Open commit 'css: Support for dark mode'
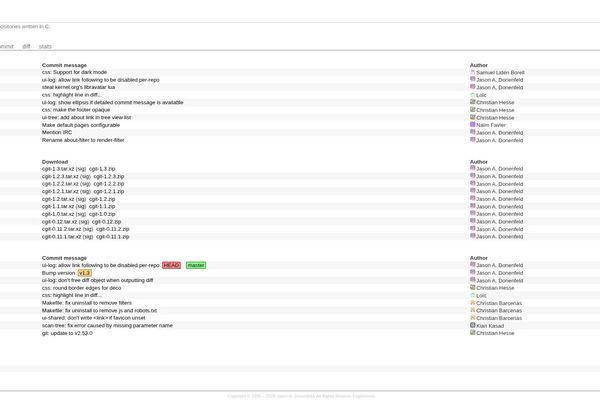Screen dimensions: 600x400 [x=74, y=72]
